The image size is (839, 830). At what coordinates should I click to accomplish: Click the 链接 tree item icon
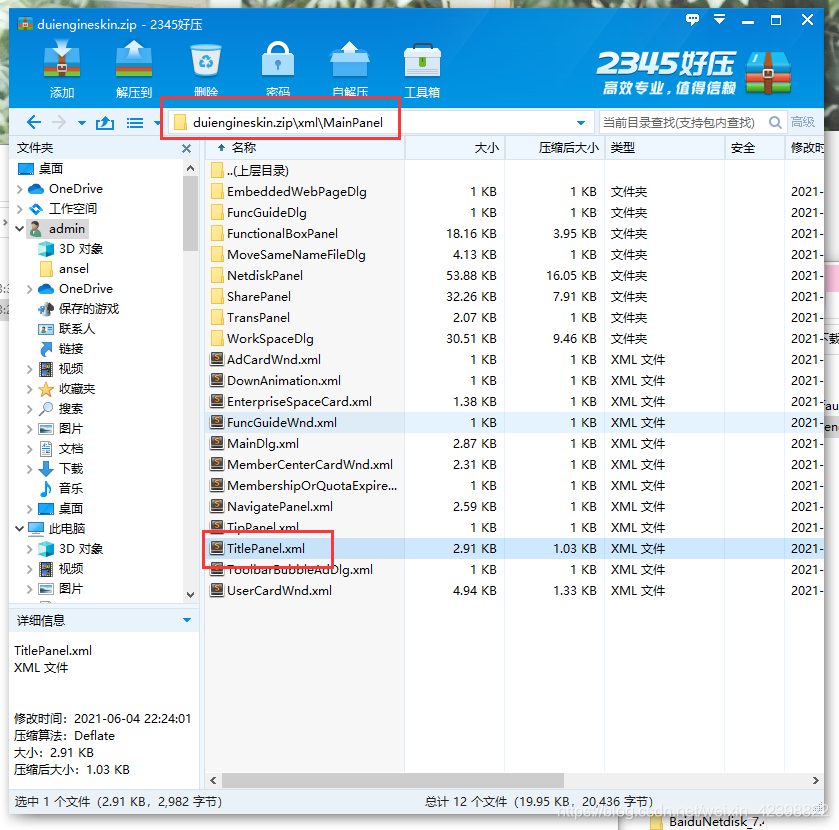(46, 349)
